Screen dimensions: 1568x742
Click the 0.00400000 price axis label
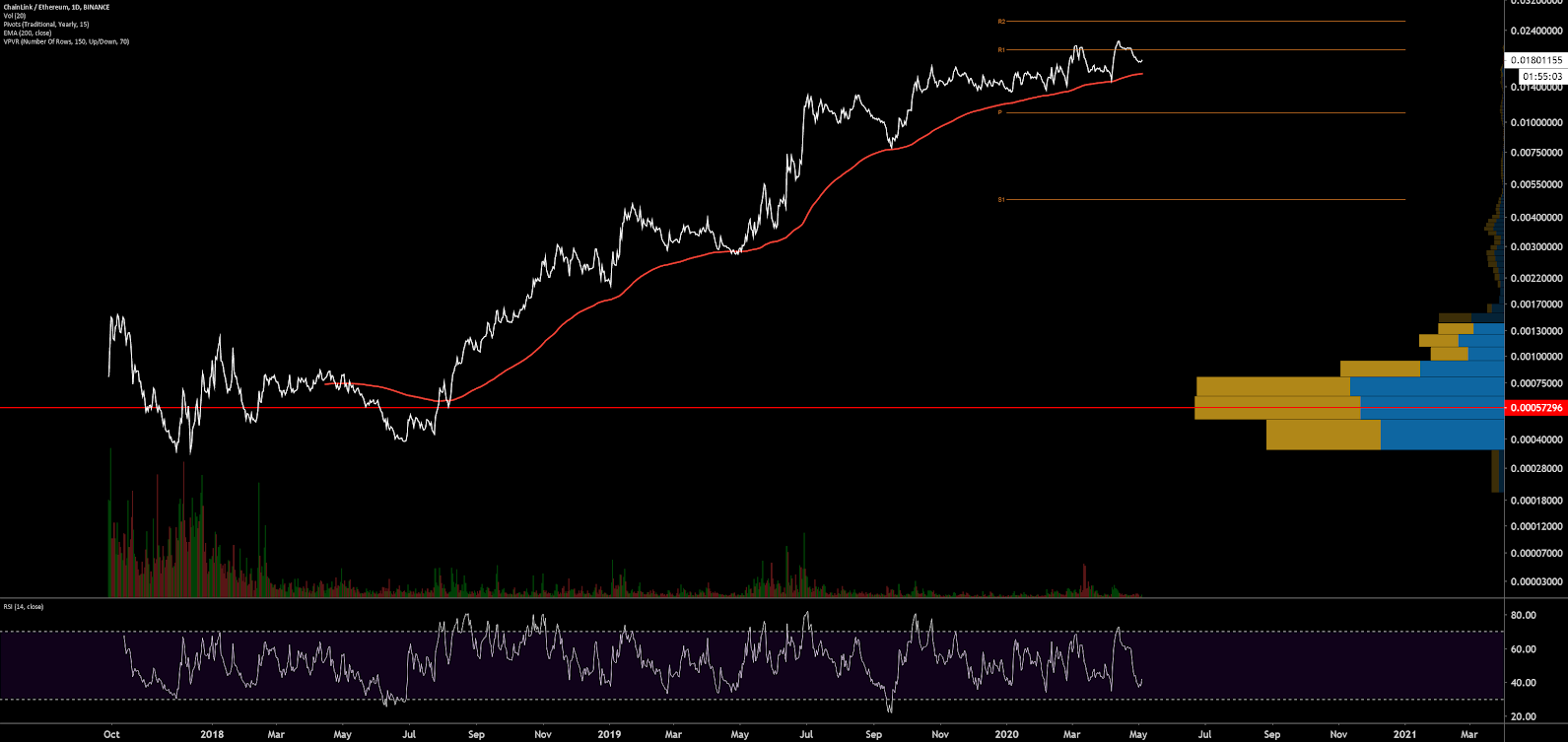point(1535,217)
